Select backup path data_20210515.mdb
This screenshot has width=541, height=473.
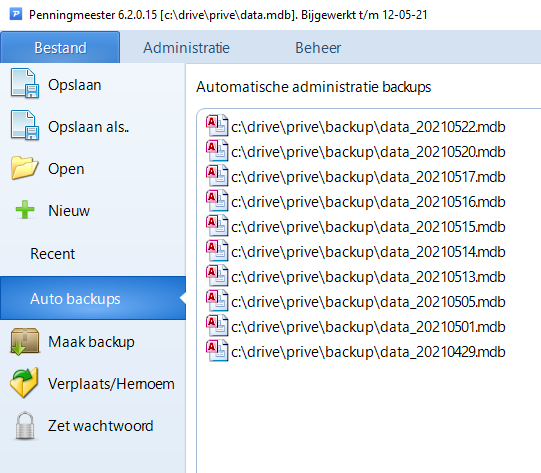[x=368, y=227]
